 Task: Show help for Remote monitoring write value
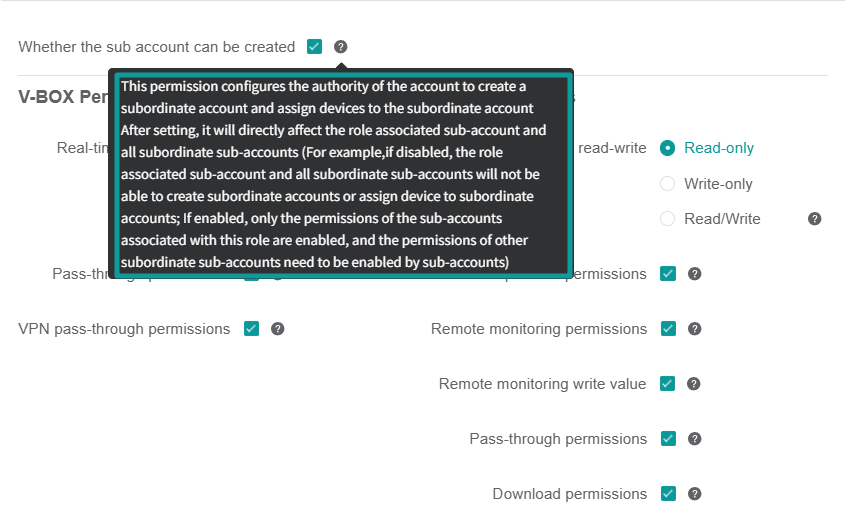pyautogui.click(x=694, y=384)
